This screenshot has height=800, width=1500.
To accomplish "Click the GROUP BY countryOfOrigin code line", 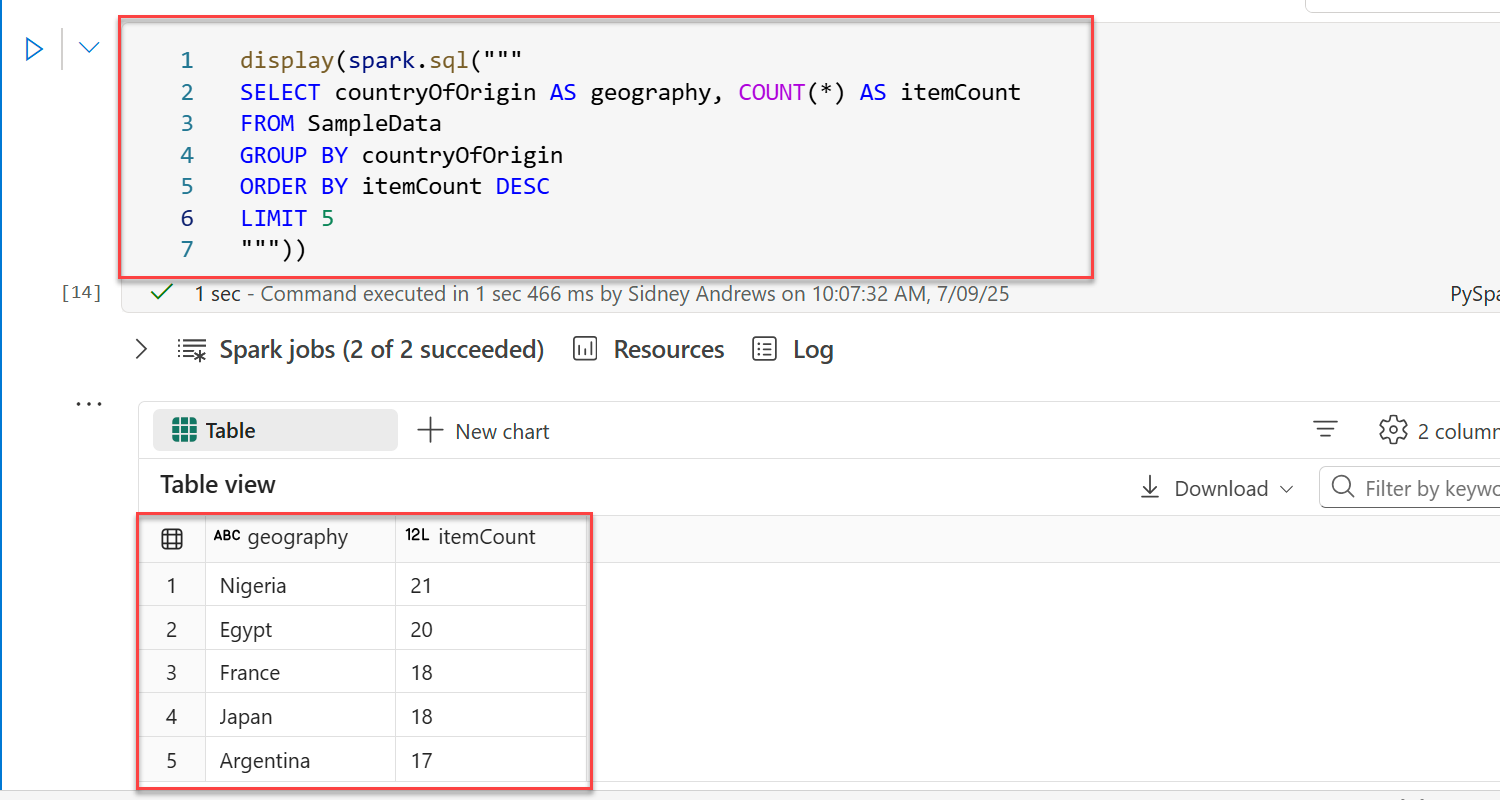I will pos(401,155).
